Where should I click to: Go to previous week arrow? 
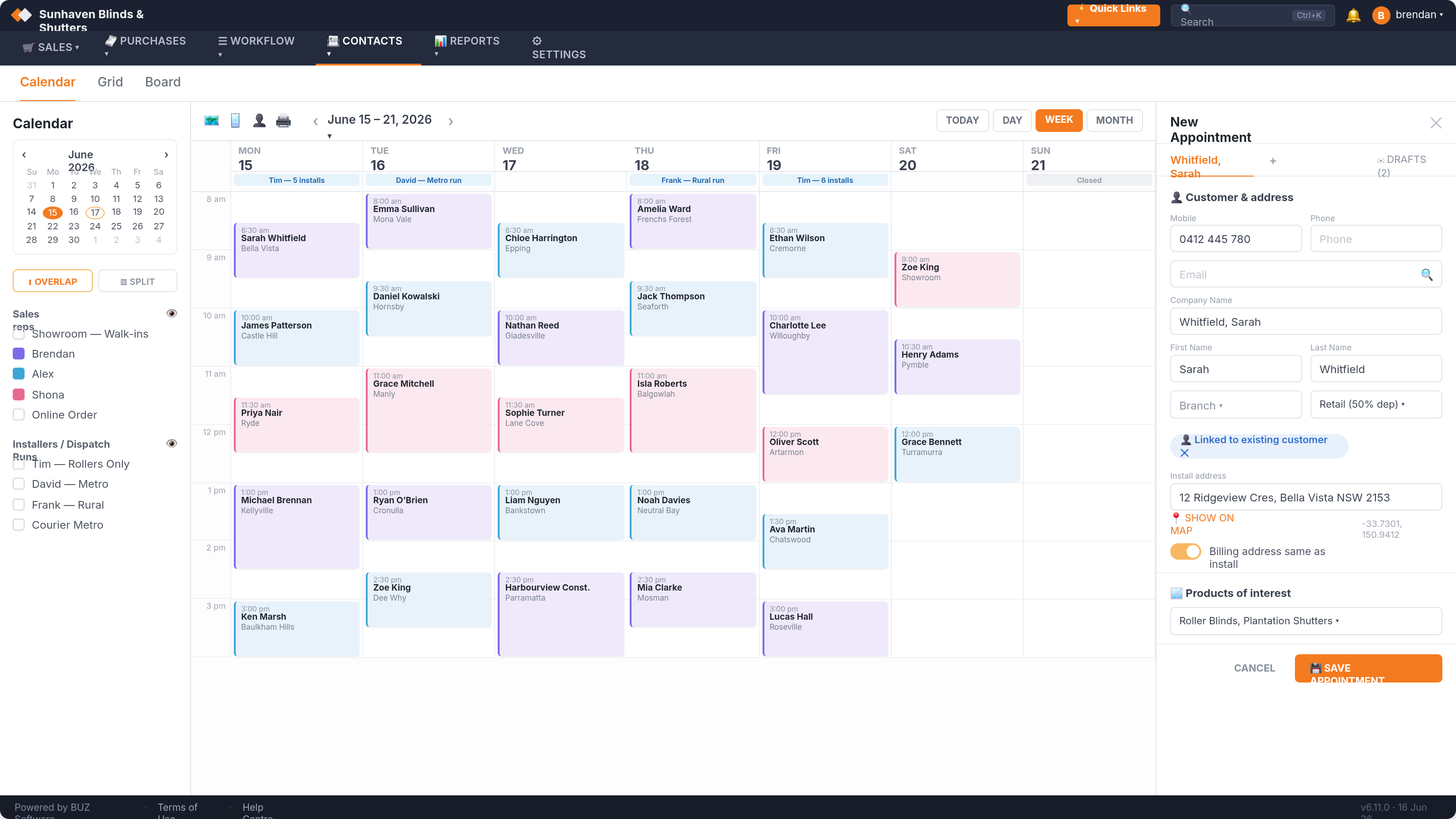coord(315,121)
